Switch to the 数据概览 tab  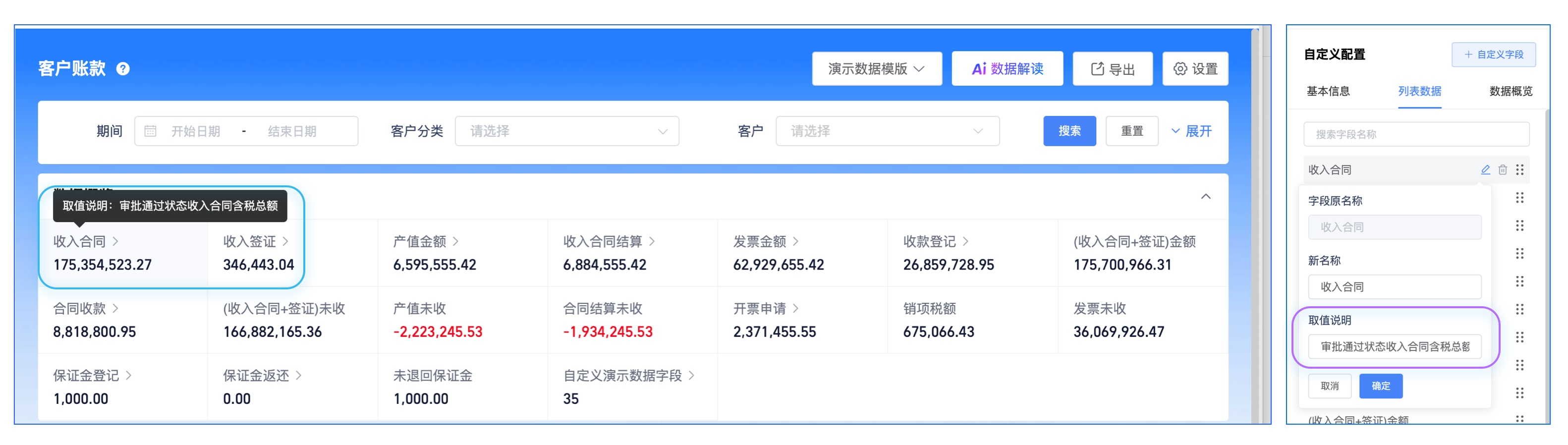[1510, 91]
